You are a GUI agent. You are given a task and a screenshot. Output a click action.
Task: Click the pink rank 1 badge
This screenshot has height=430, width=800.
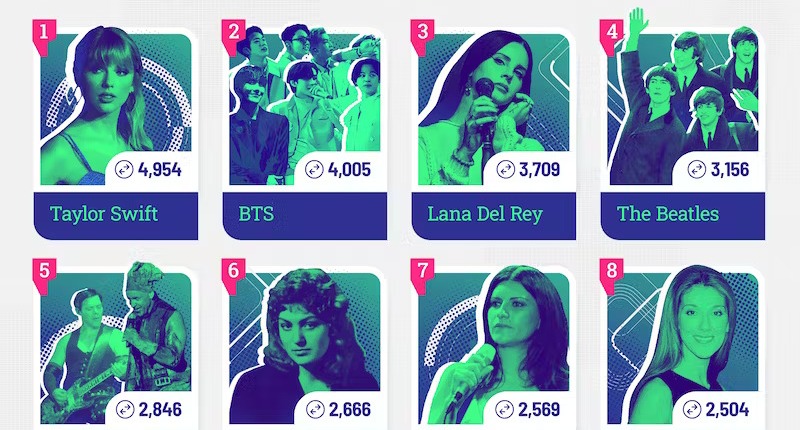(43, 32)
